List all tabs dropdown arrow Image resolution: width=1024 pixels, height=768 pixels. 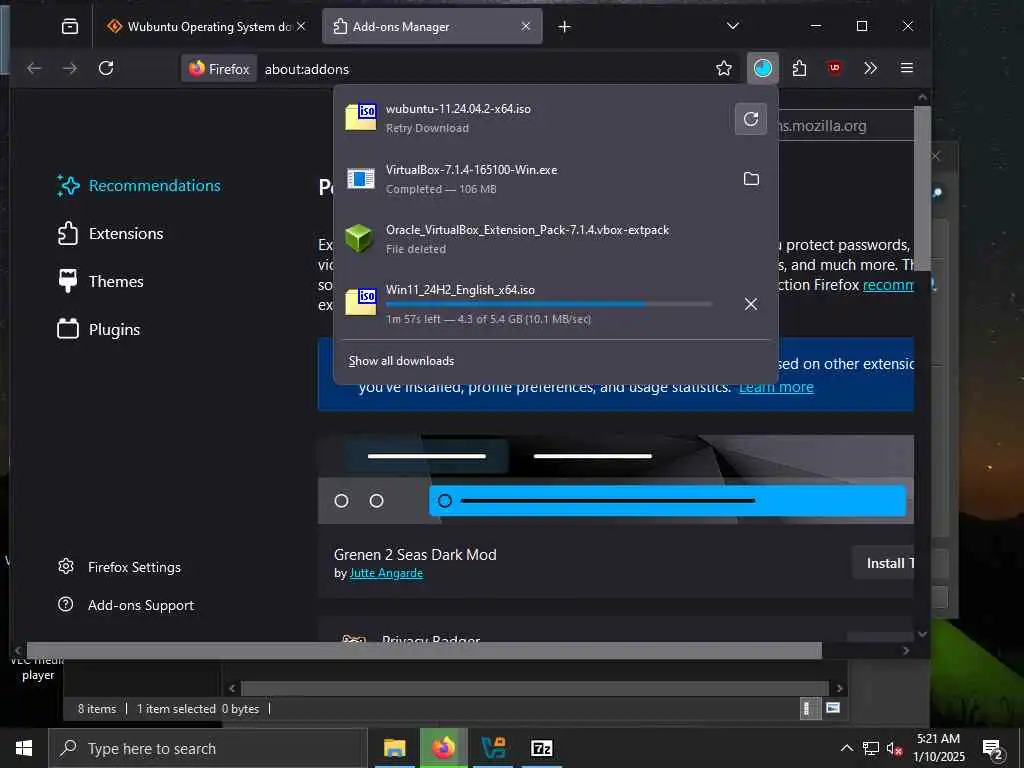tap(733, 26)
